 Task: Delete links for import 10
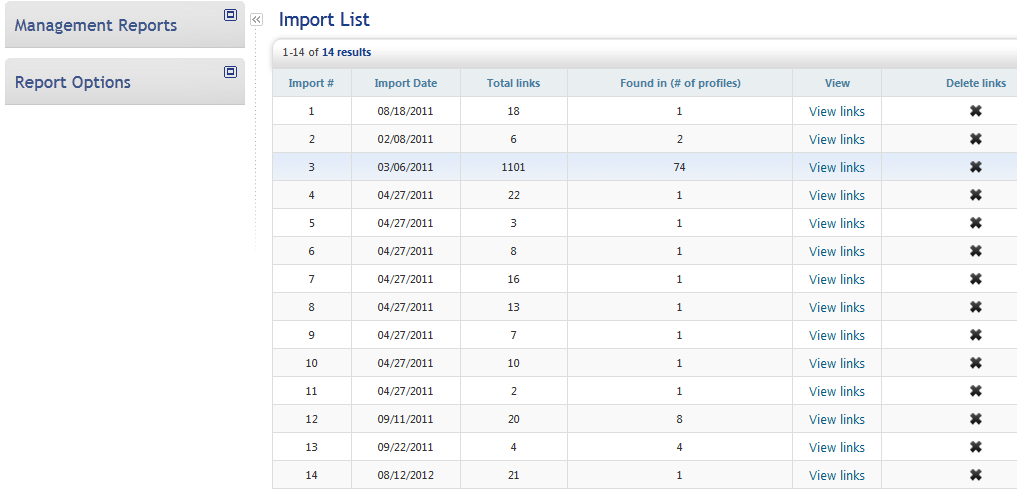click(x=975, y=363)
